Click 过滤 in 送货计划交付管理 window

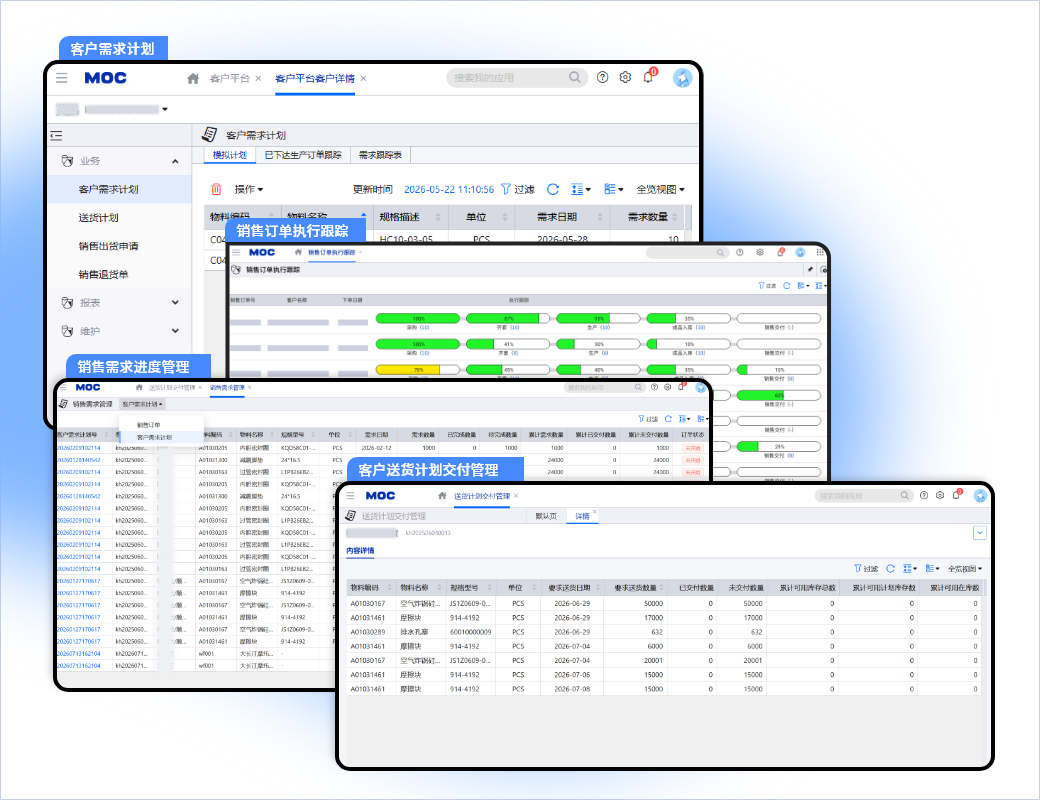pyautogui.click(x=866, y=568)
